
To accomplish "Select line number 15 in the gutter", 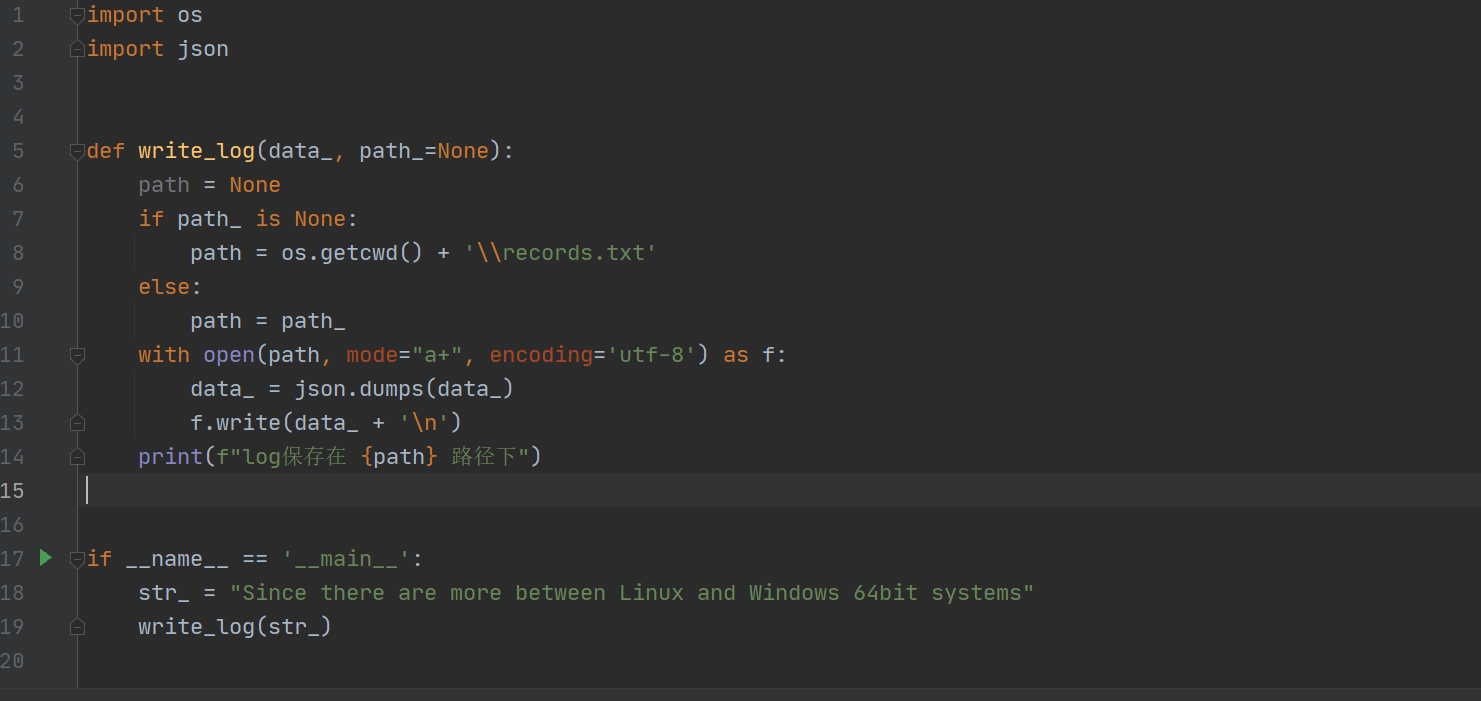I will tap(12, 491).
